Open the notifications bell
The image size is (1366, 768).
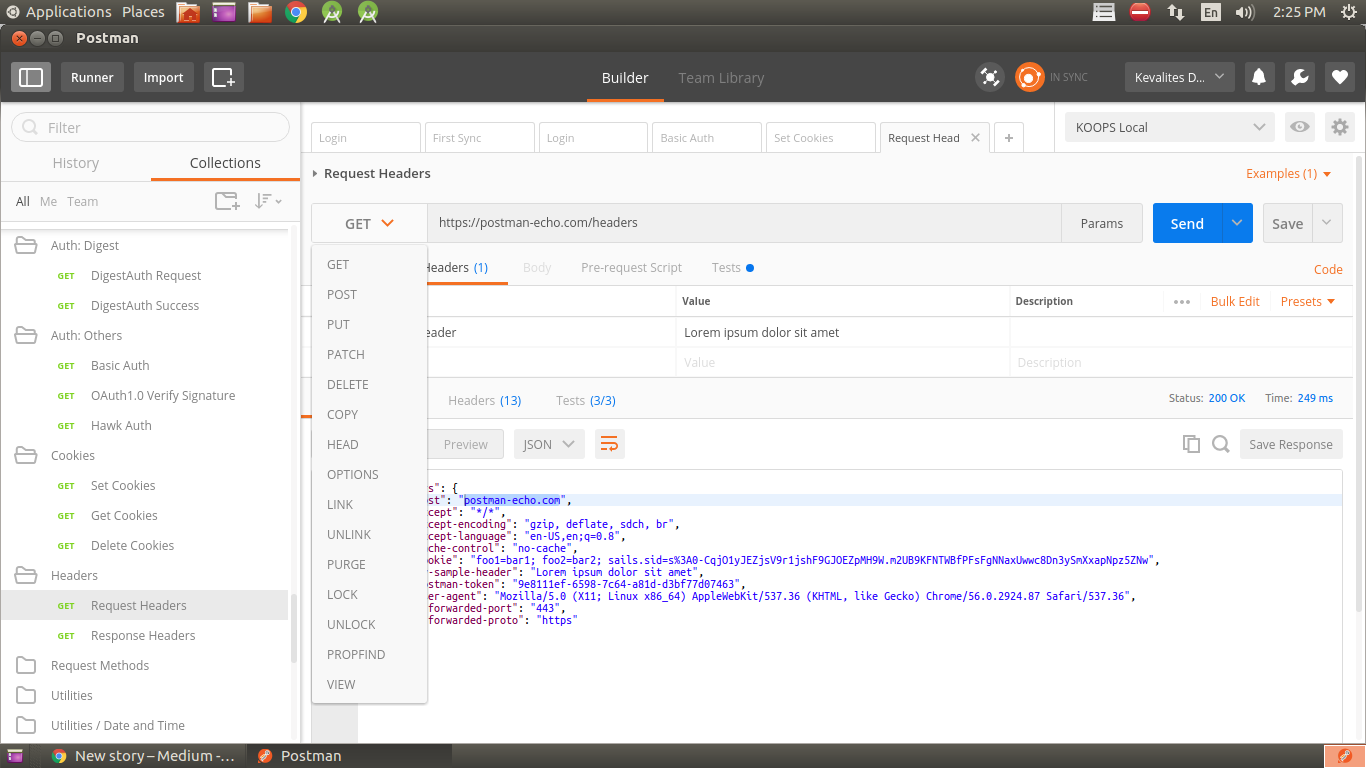point(1259,77)
